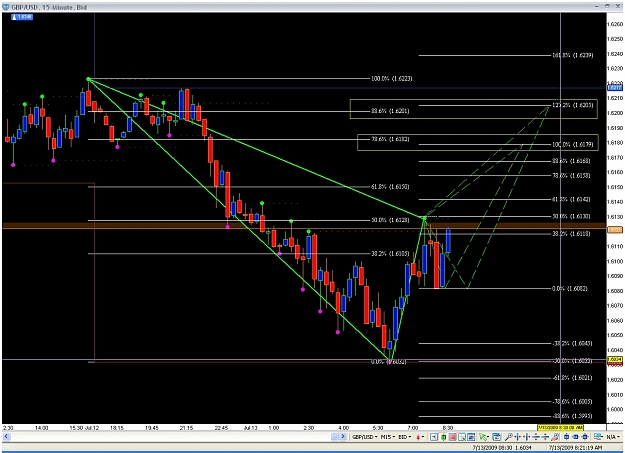Click the first vertical-line zoom icon
The height and width of the screenshot is (453, 625).
tap(517, 437)
